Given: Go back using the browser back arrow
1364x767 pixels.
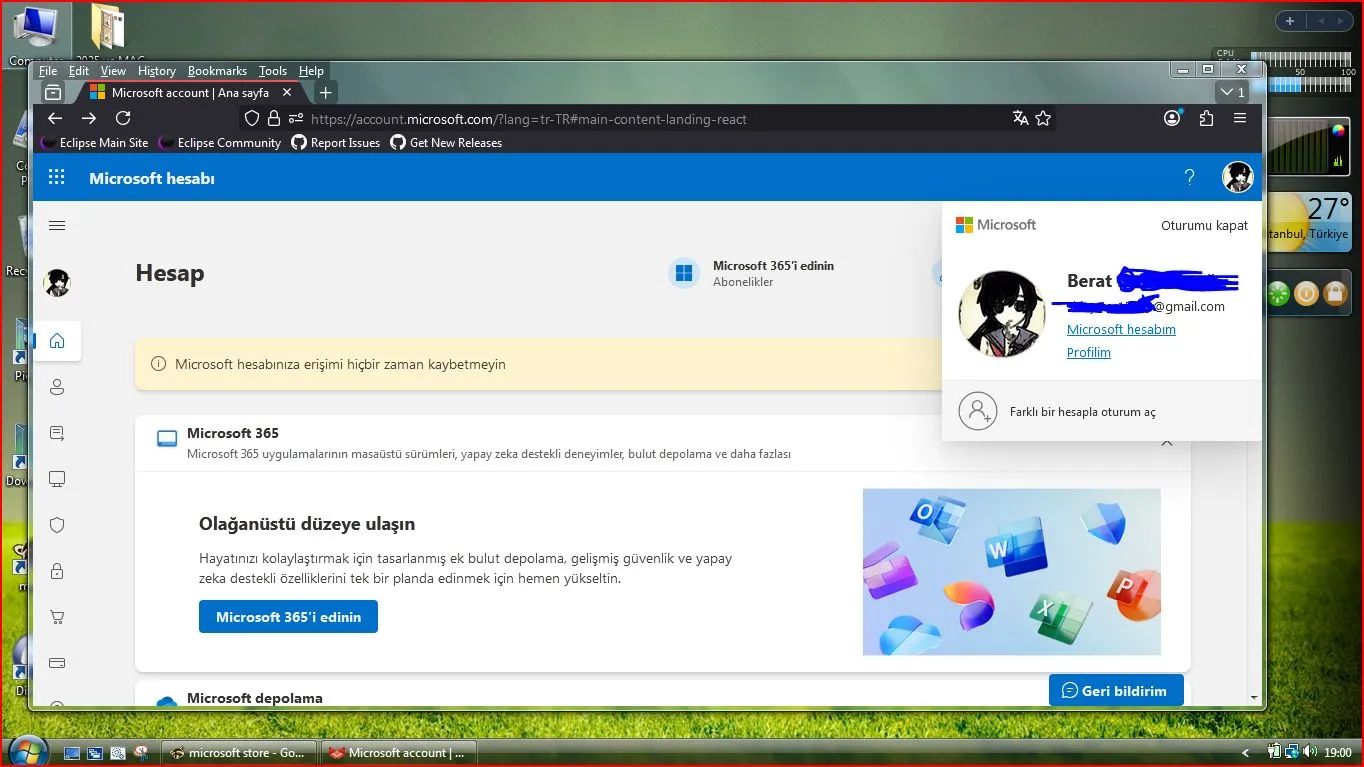Looking at the screenshot, I should pos(55,118).
